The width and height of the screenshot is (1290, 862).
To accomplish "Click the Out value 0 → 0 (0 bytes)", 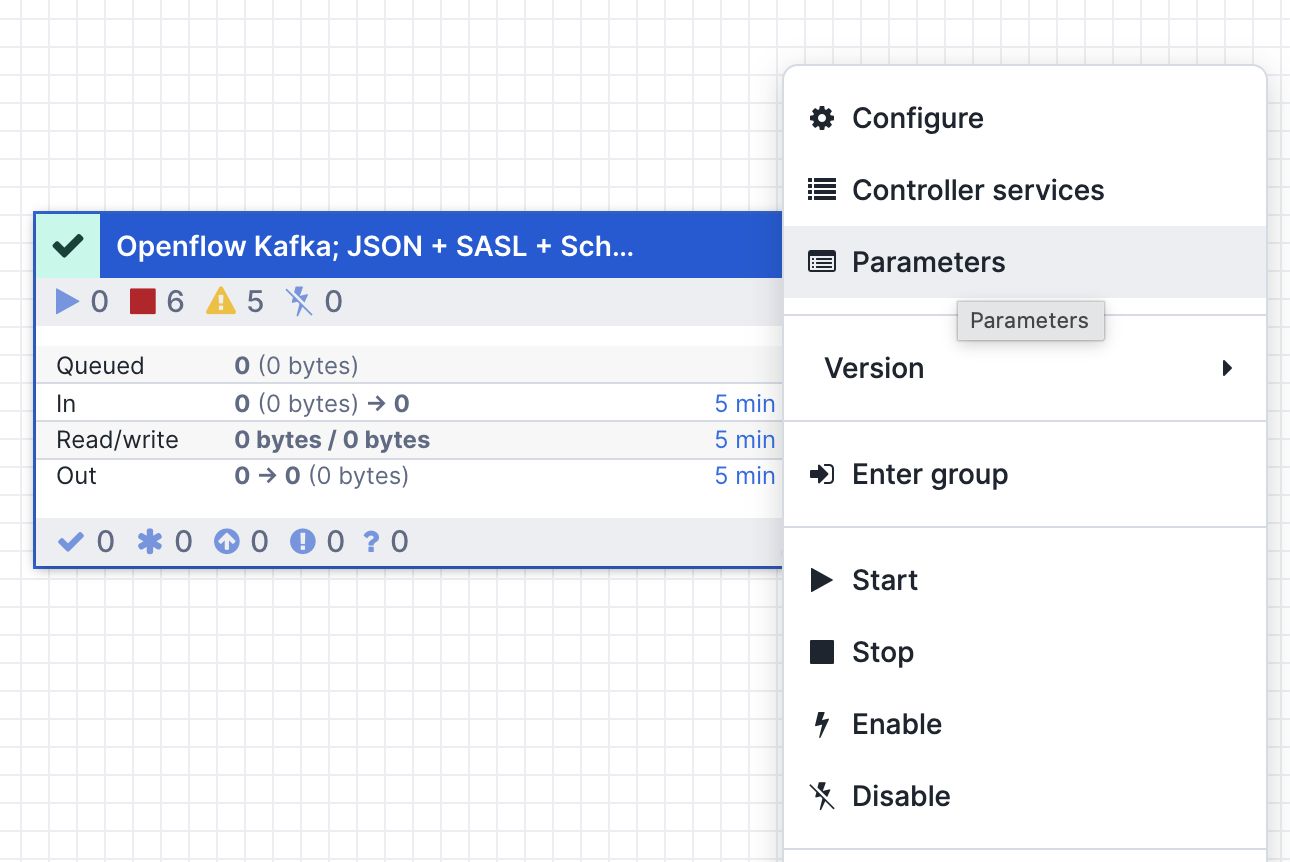I will coord(322,476).
